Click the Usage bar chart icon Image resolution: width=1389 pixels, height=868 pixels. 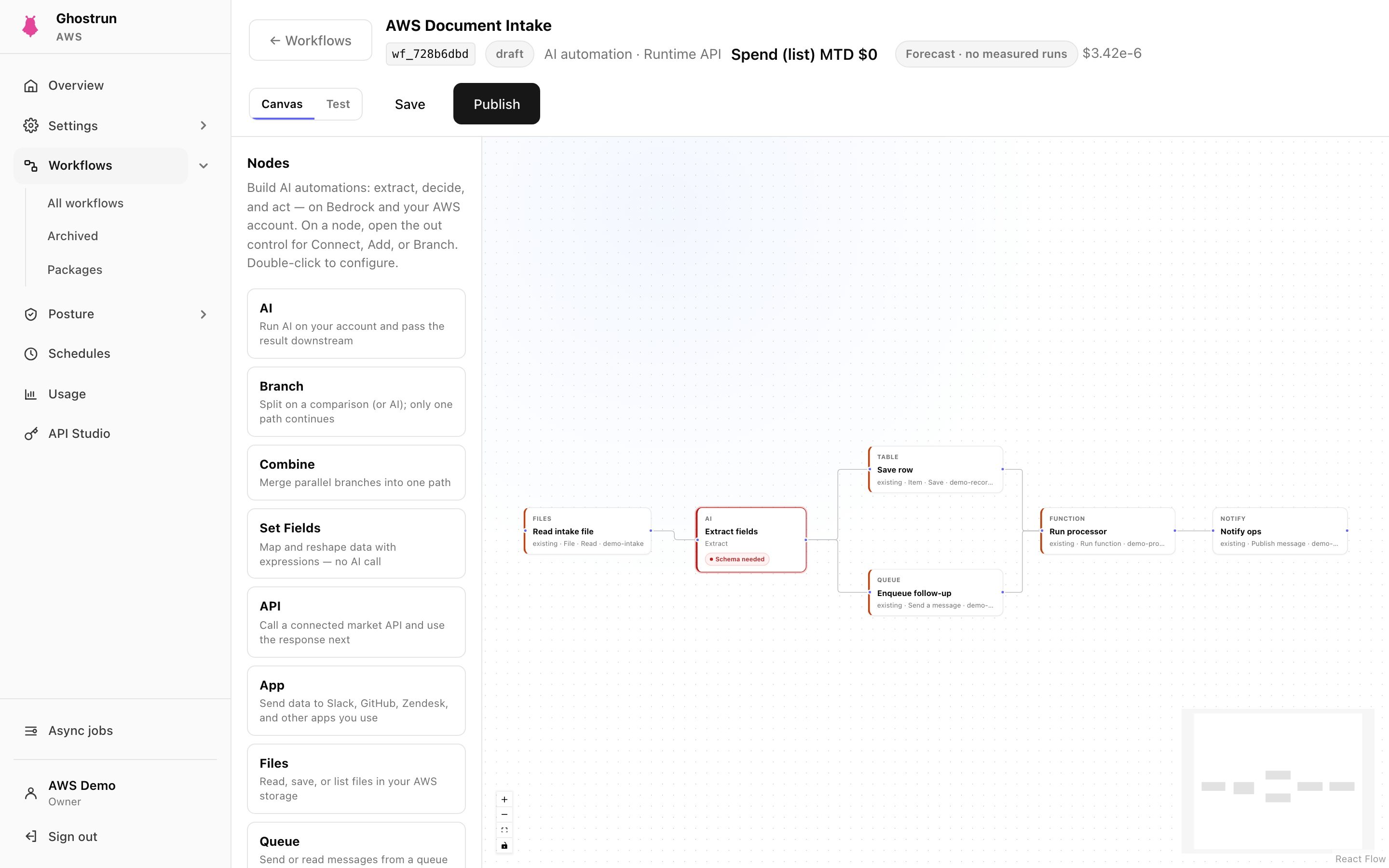click(31, 394)
